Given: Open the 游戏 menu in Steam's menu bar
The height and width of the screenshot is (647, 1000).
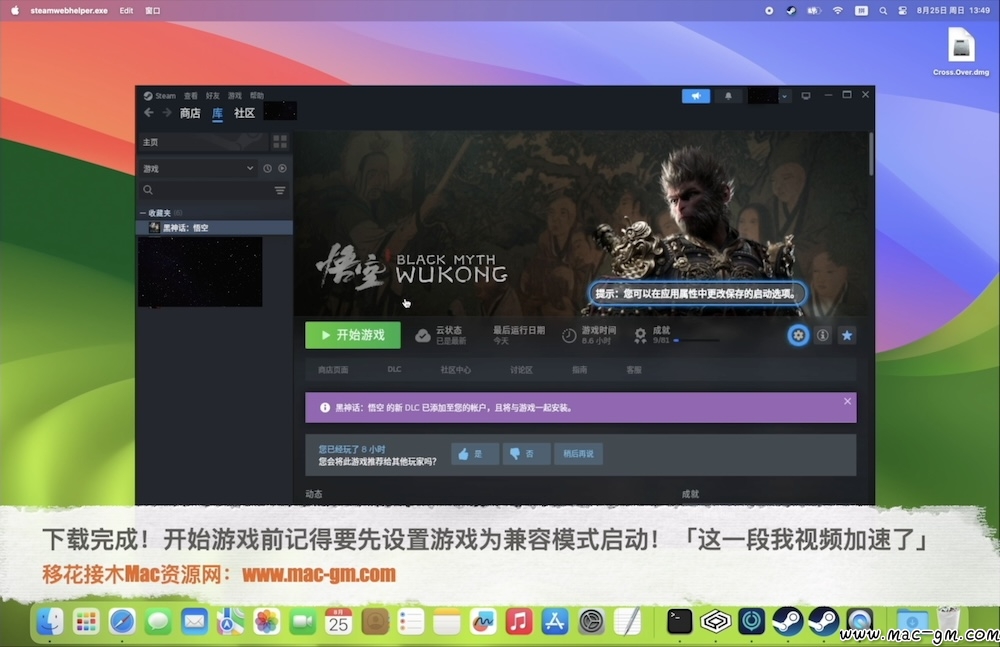Looking at the screenshot, I should click(x=235, y=96).
